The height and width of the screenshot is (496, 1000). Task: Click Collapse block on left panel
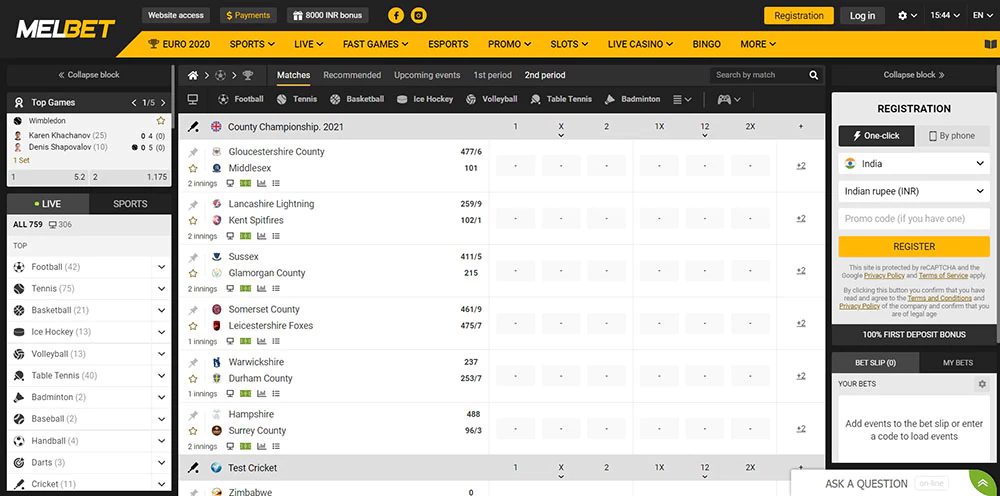89,75
